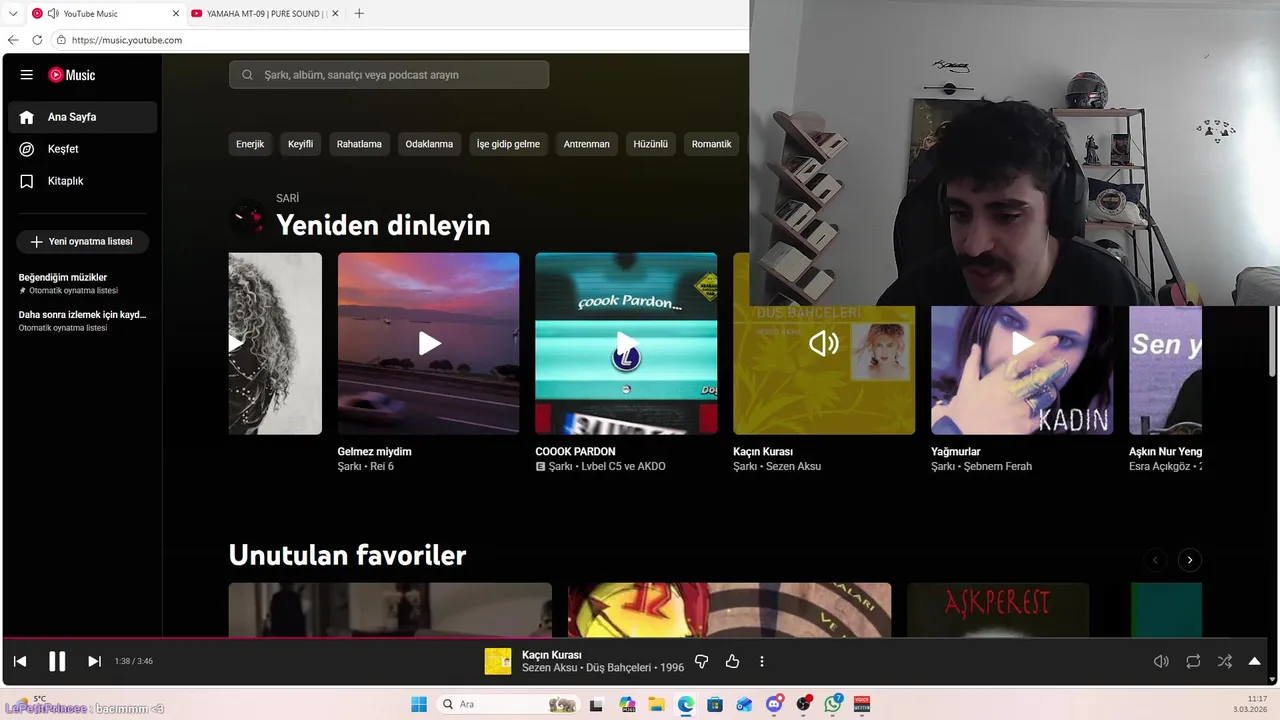The image size is (1280, 720).
Task: Open Yağmurlar song title link
Action: coord(955,452)
